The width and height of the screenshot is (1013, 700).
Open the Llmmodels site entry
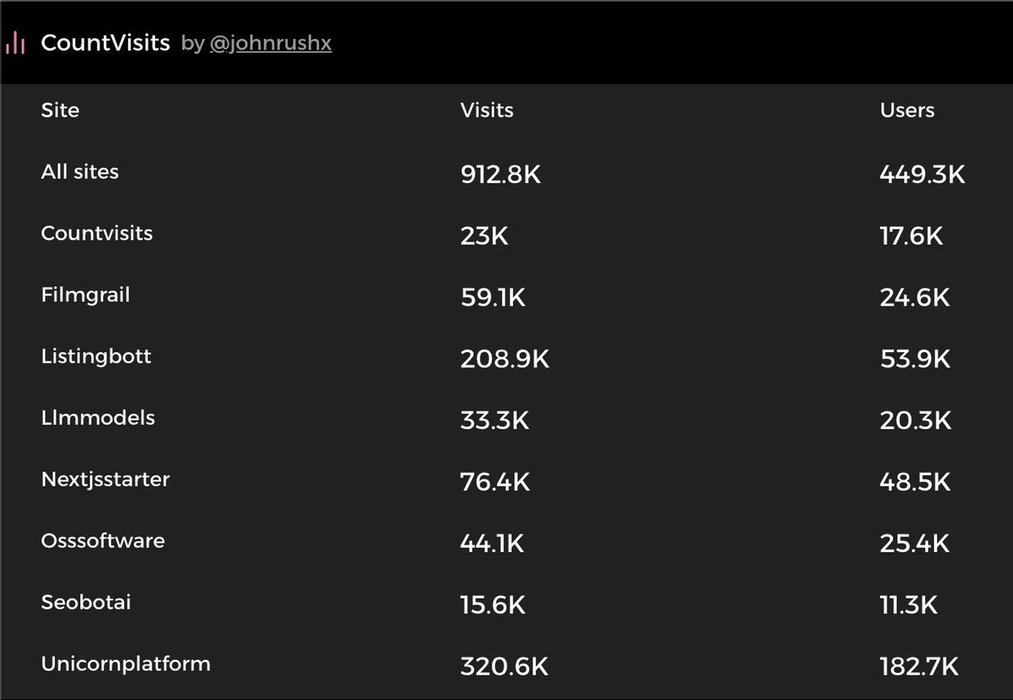click(x=98, y=418)
